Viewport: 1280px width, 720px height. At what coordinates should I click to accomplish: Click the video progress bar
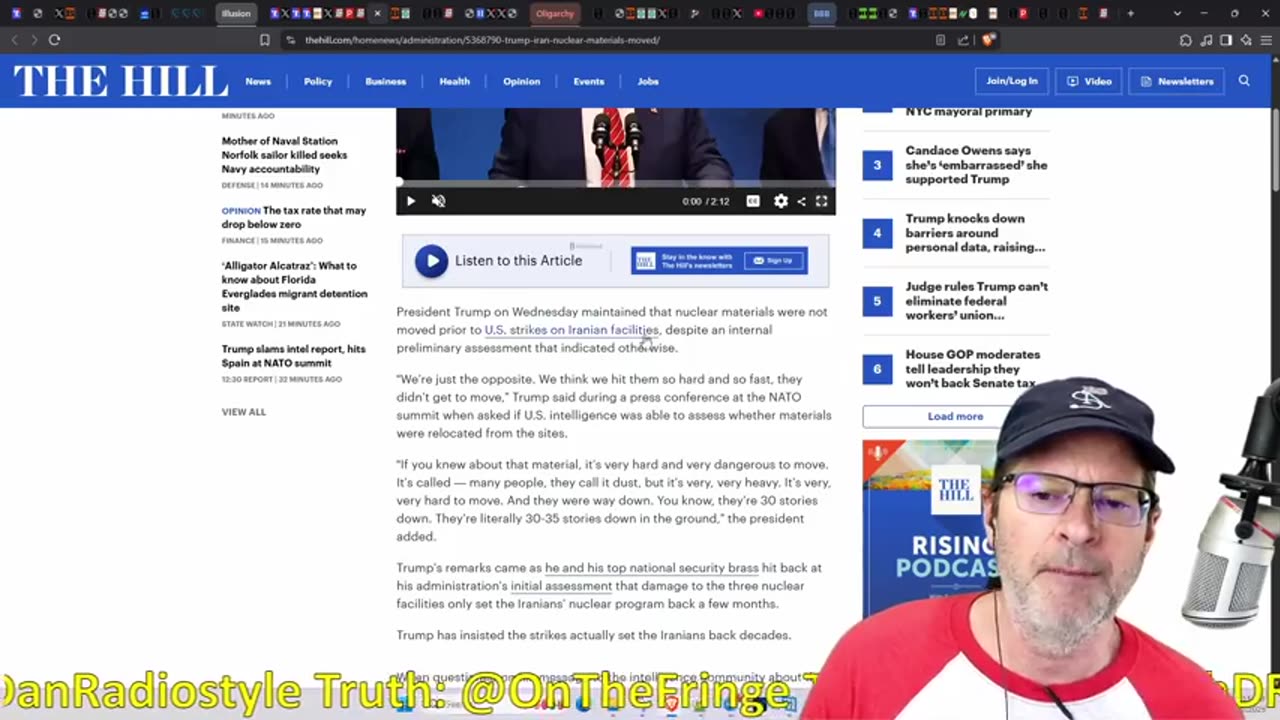pyautogui.click(x=615, y=184)
